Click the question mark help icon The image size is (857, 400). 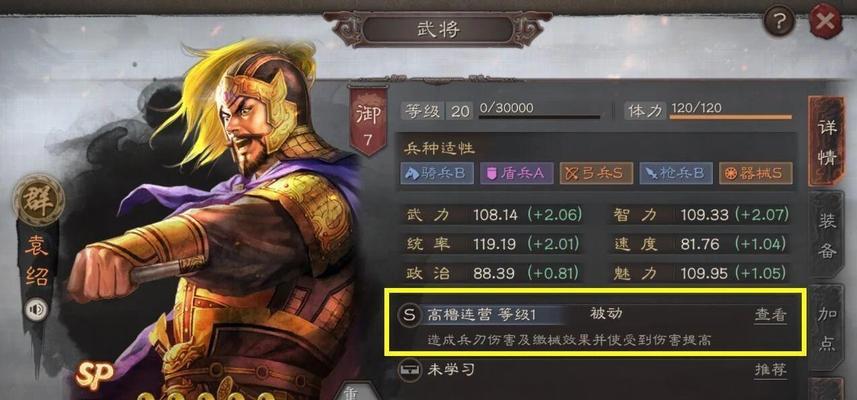tap(780, 21)
